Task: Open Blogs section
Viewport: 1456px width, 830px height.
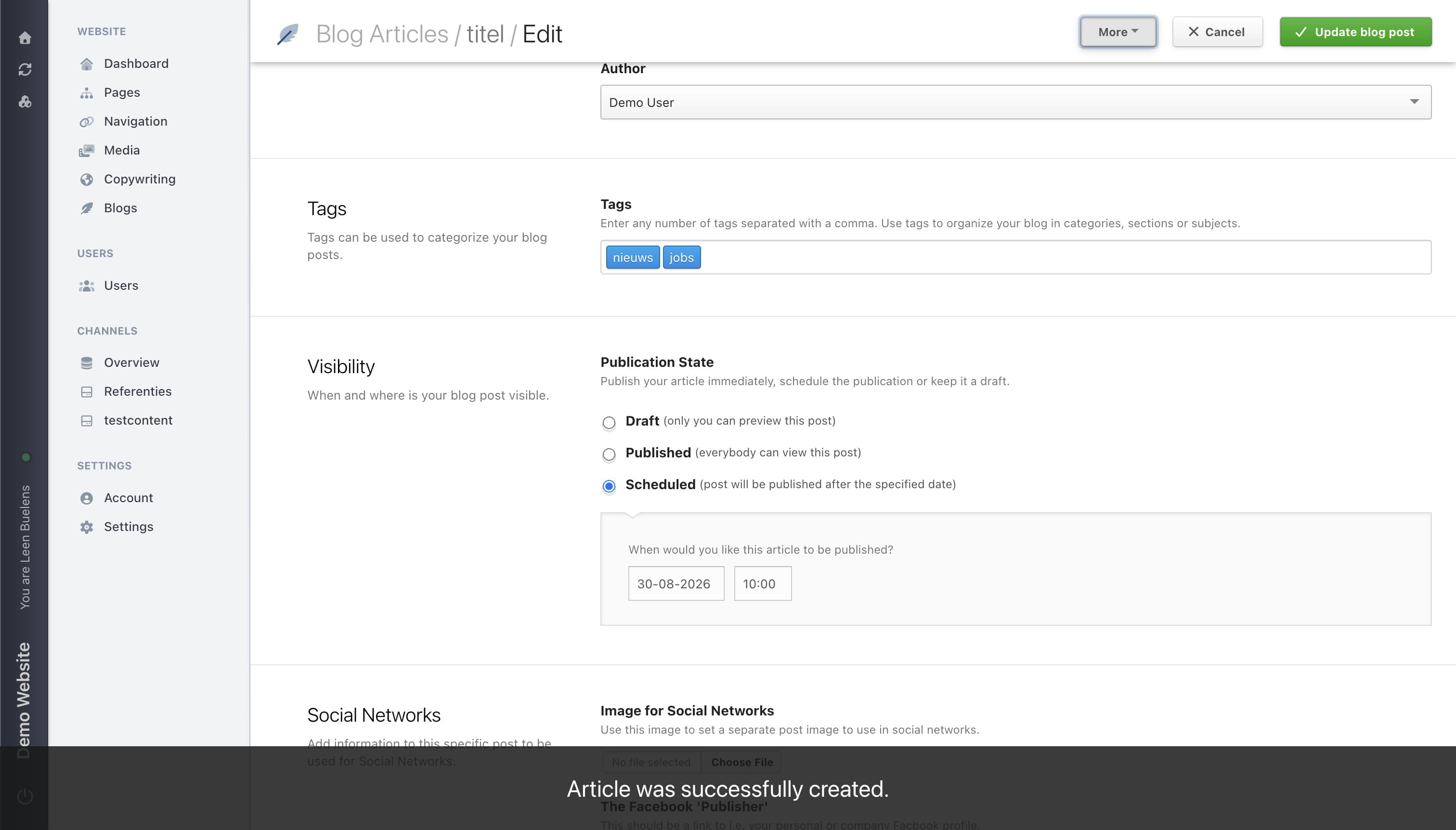Action: [x=120, y=208]
